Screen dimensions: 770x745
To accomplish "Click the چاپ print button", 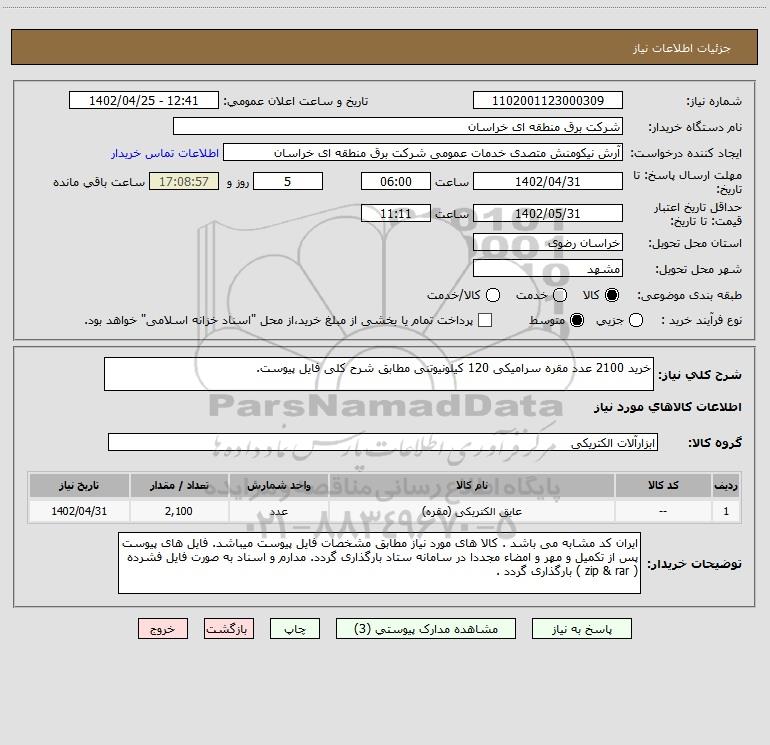I will point(295,629).
